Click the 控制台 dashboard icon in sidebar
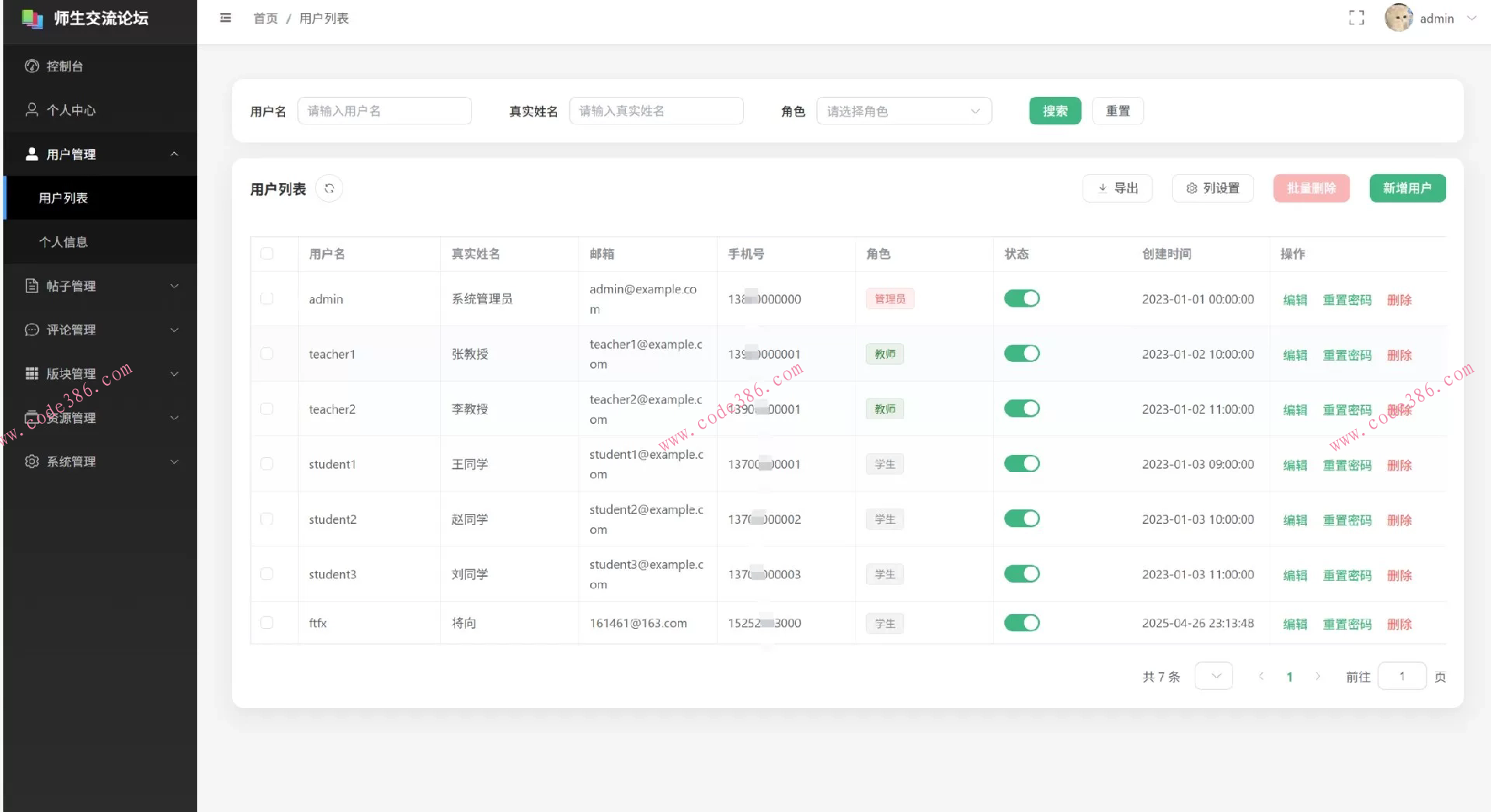This screenshot has height=812, width=1491. tap(32, 66)
